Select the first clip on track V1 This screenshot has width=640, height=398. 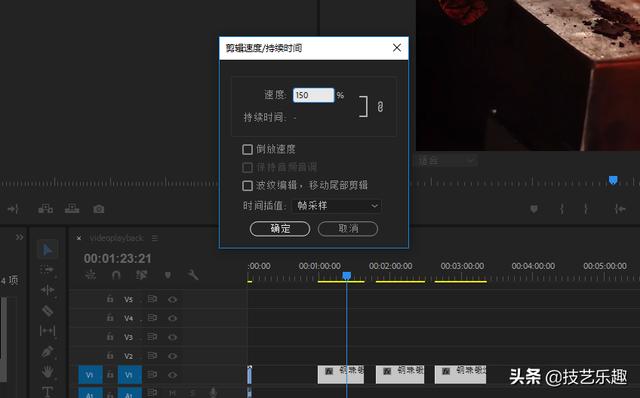(340, 374)
